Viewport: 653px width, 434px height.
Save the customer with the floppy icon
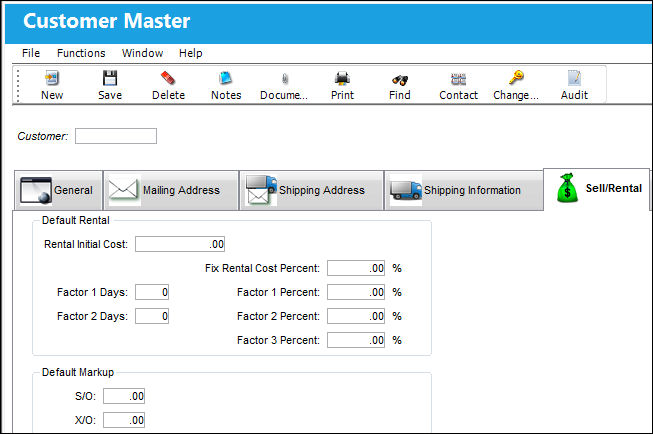point(110,78)
